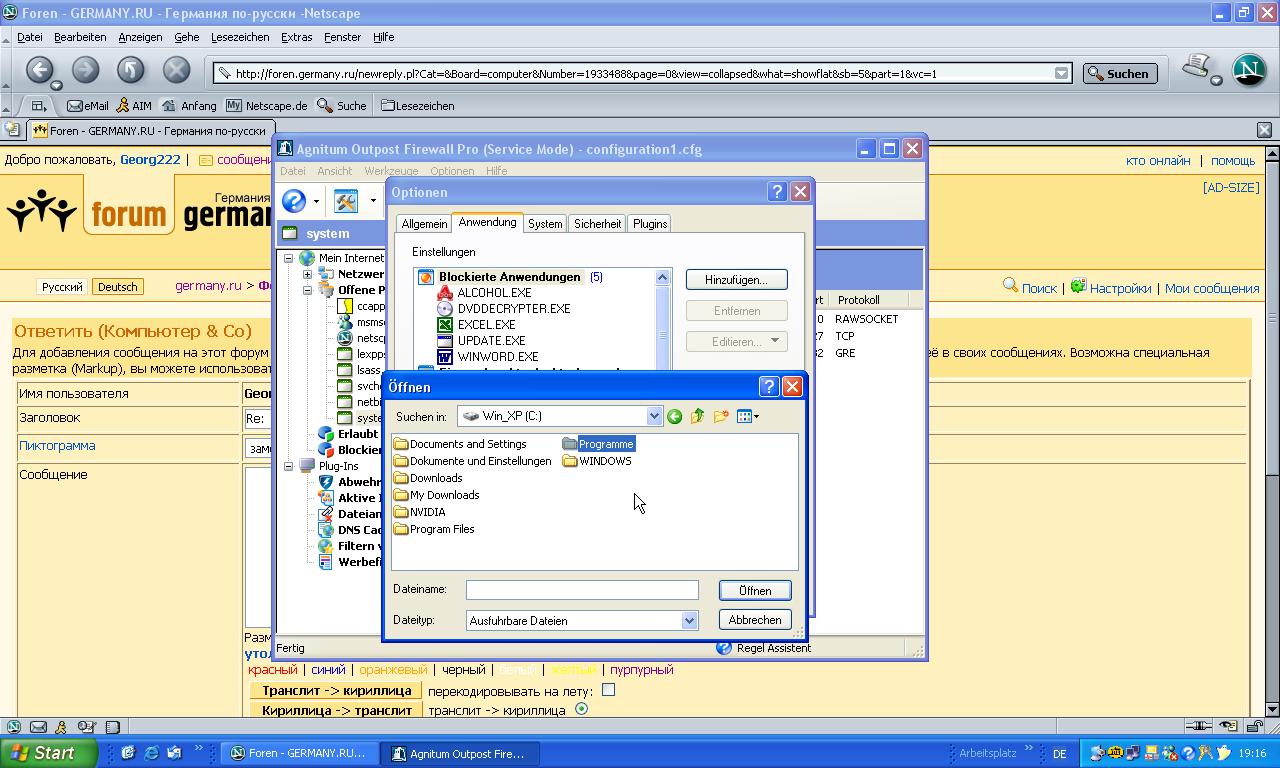
Task: Pick the 'красный' color link
Action: point(273,670)
